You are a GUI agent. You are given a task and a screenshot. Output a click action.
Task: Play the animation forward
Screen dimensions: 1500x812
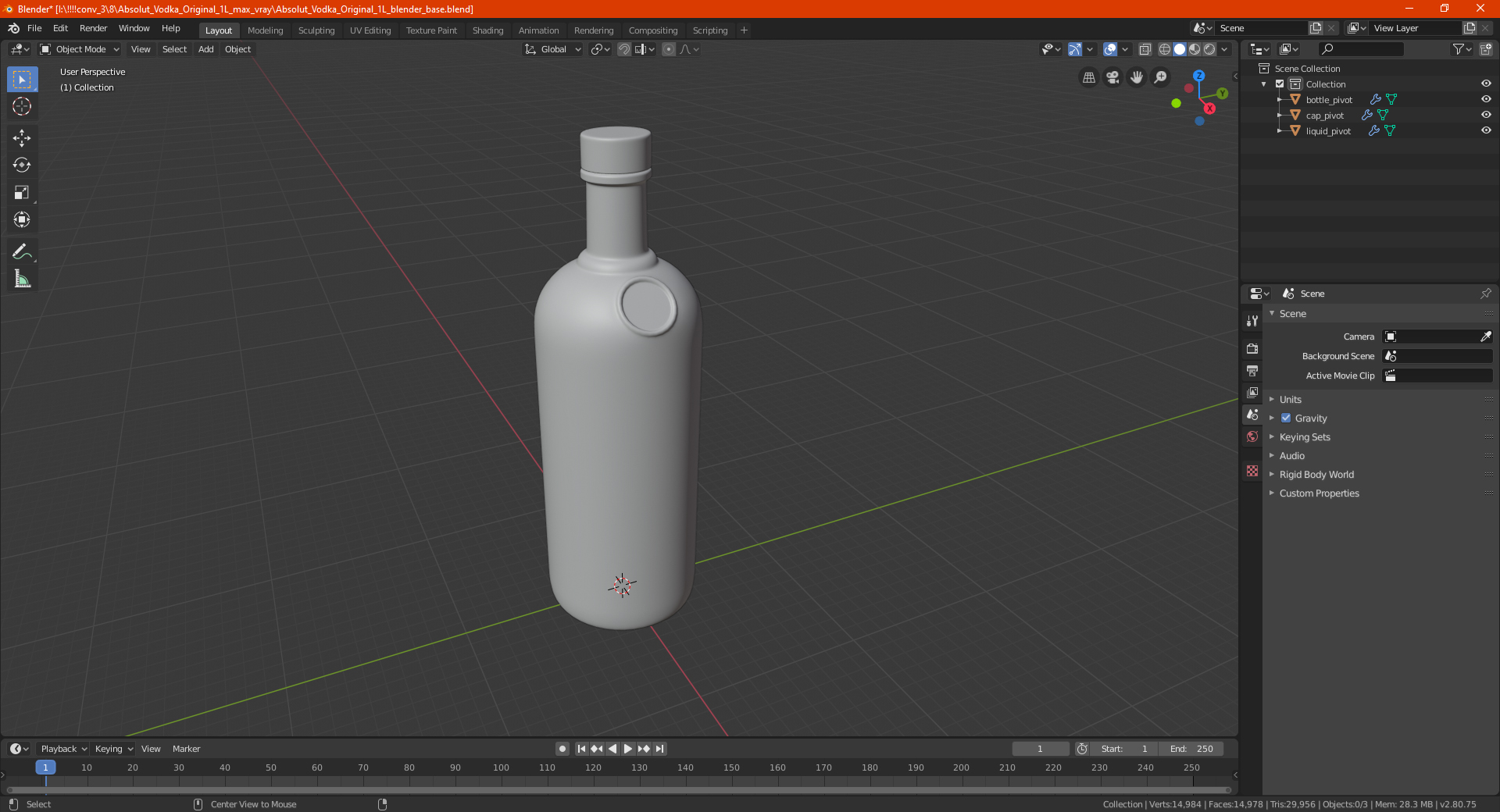[627, 749]
